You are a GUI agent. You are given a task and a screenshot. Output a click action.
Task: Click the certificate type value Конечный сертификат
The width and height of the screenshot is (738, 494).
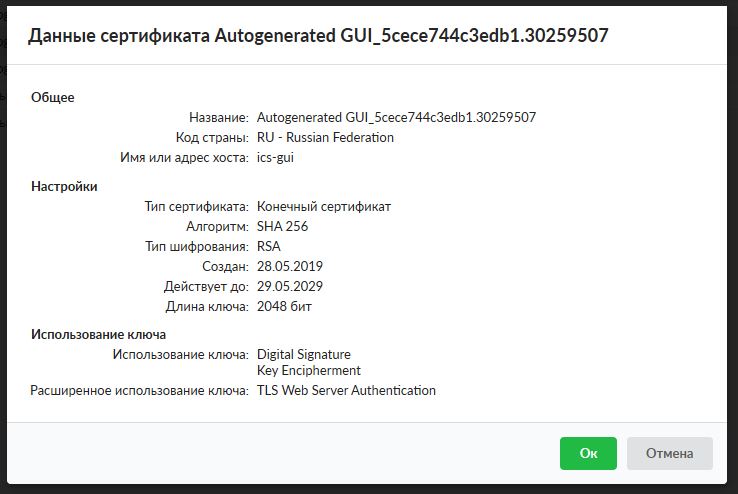click(x=324, y=206)
